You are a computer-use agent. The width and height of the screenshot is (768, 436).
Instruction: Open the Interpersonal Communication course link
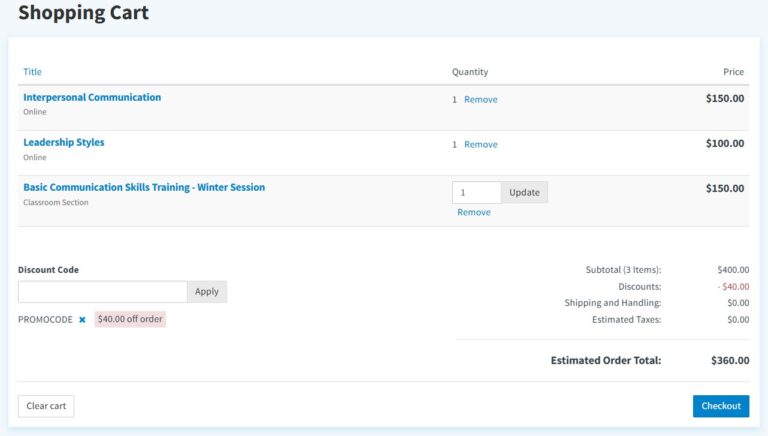coord(92,98)
